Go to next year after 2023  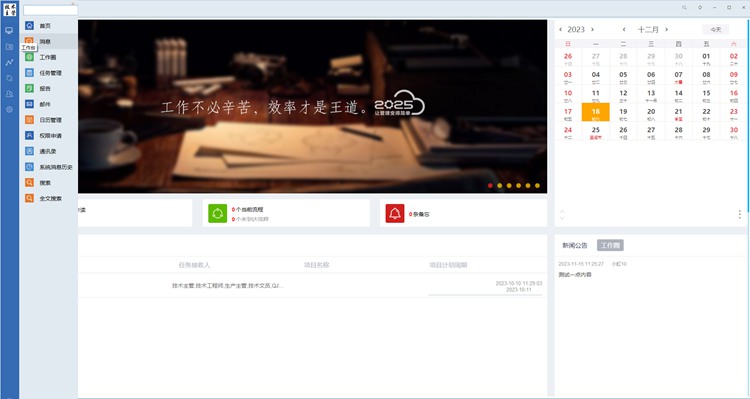point(593,30)
